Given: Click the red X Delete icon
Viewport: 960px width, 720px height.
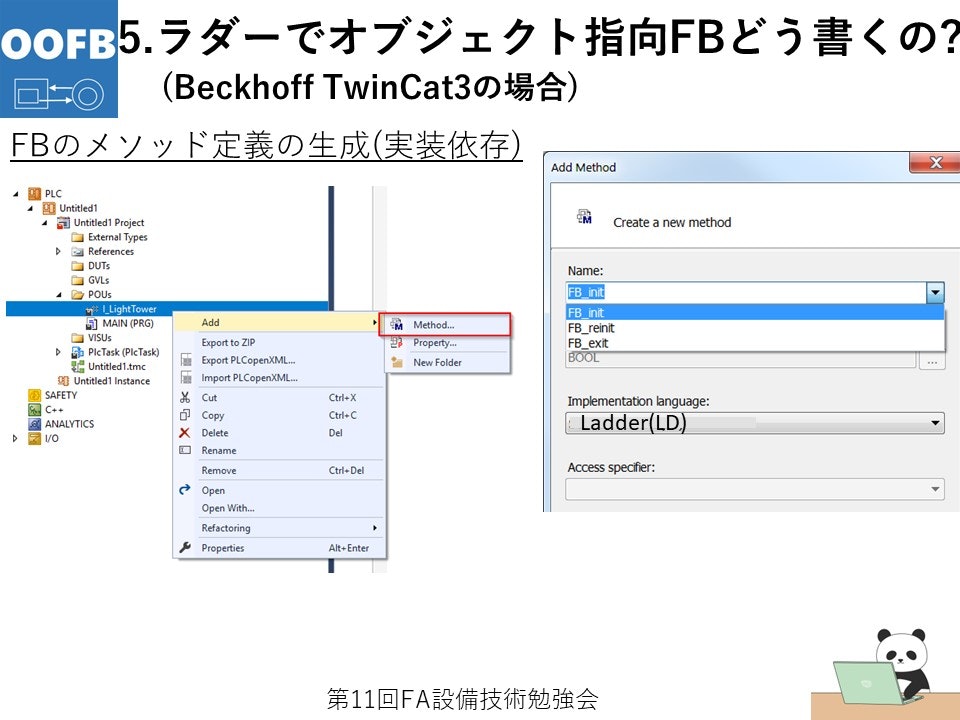Looking at the screenshot, I should pyautogui.click(x=184, y=433).
